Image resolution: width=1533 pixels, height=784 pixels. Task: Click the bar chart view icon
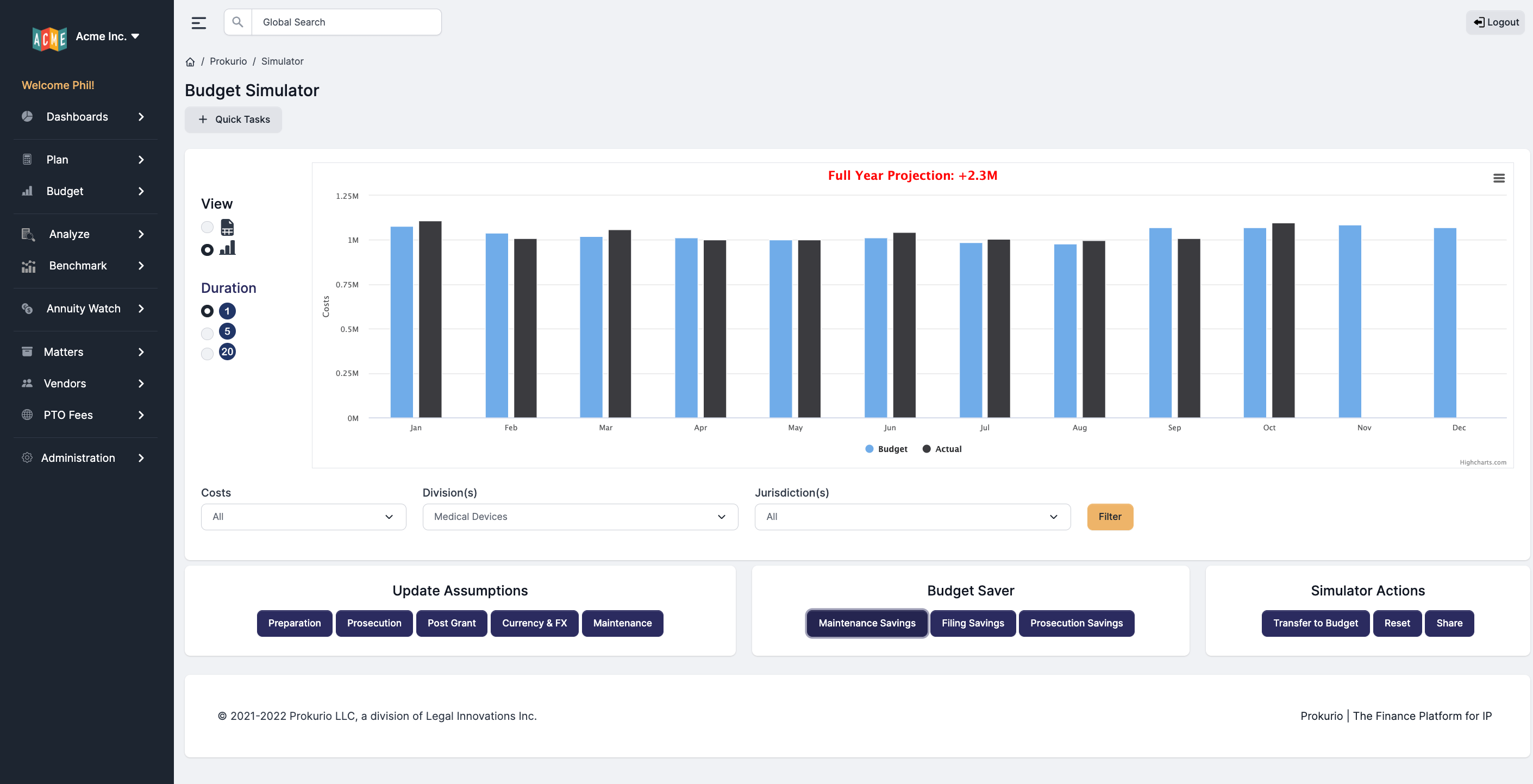[227, 247]
